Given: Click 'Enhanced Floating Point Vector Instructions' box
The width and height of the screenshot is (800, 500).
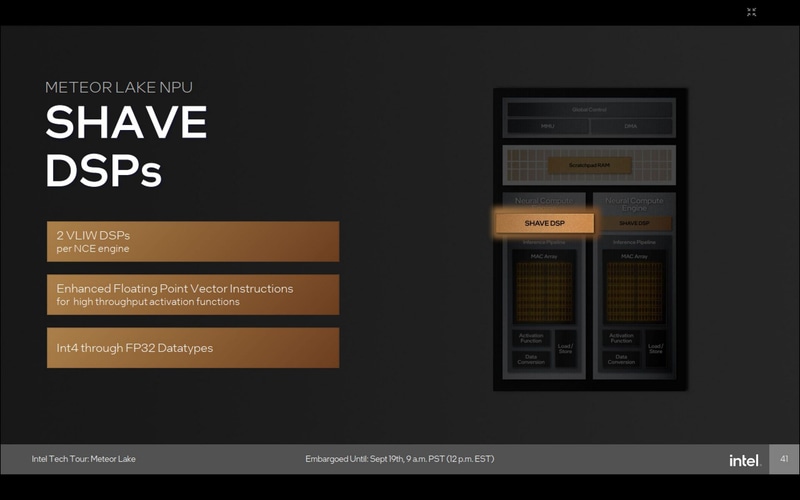Looking at the screenshot, I should (193, 294).
